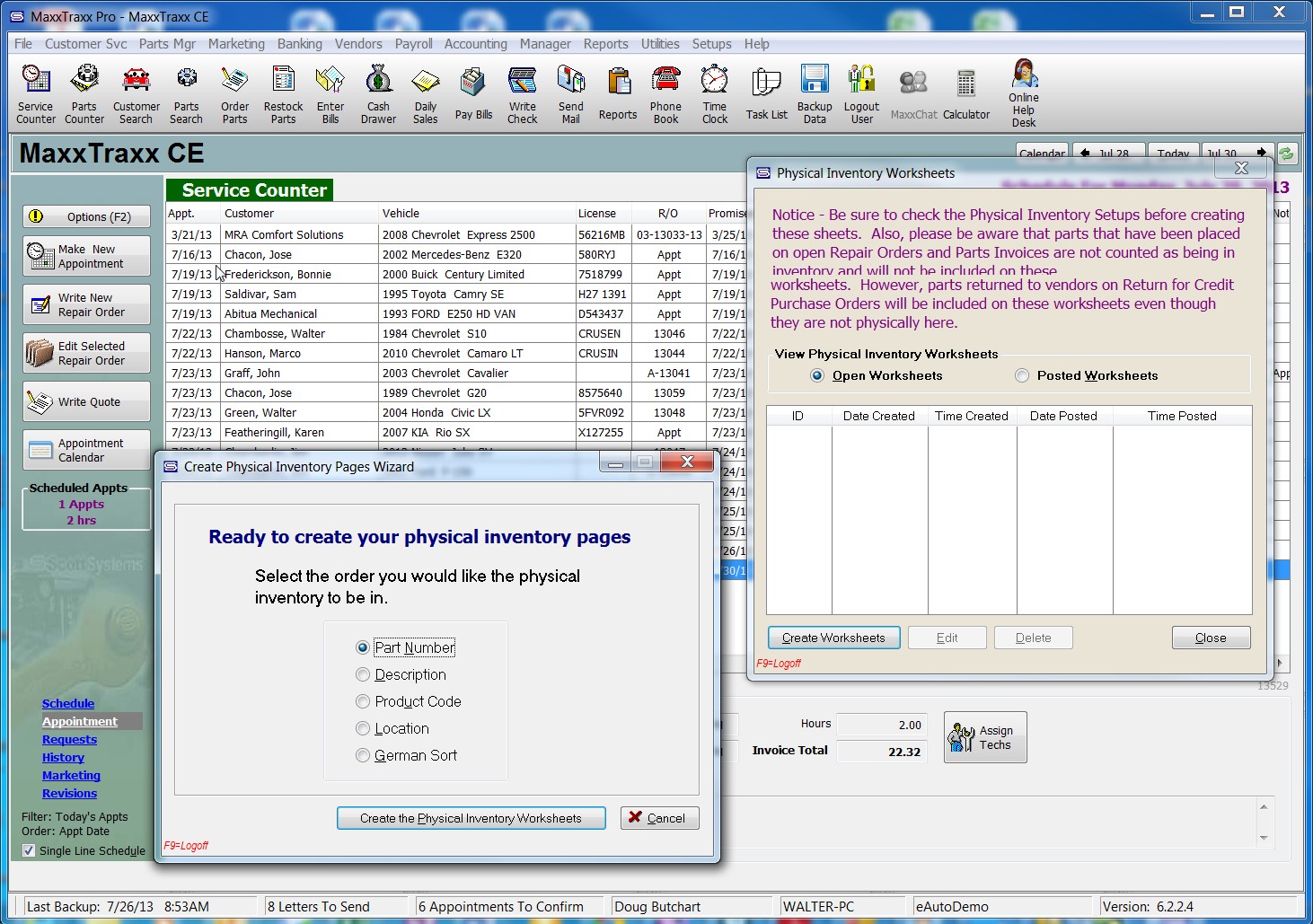Select MRA Comfort Solutions row

457,234
